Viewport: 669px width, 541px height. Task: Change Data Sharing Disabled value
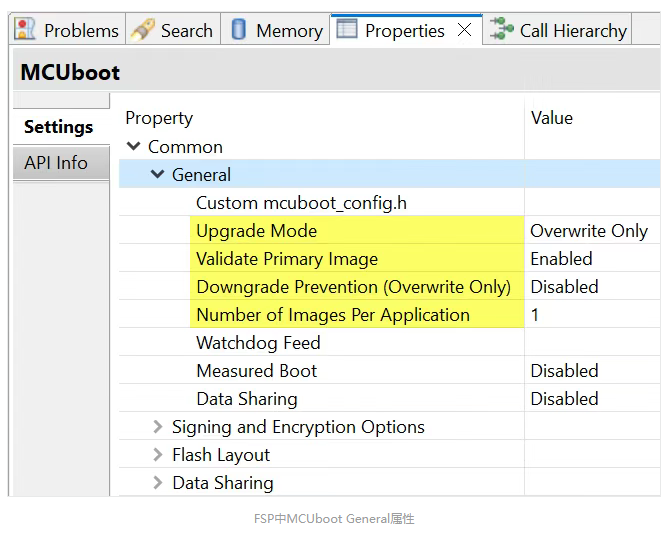point(592,399)
